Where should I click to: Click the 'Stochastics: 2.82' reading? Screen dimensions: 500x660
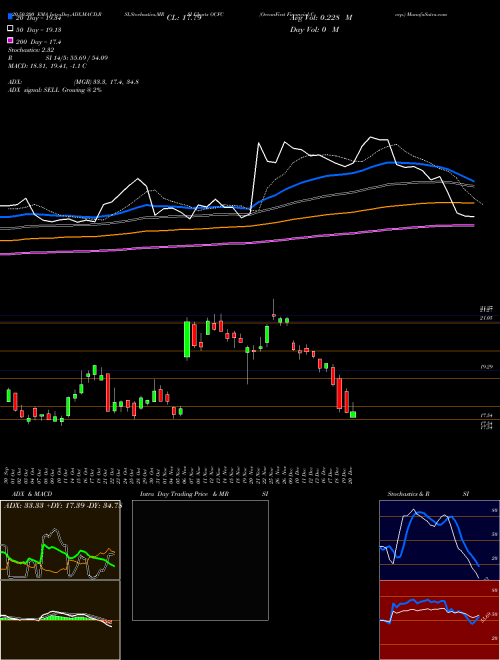click(31, 50)
